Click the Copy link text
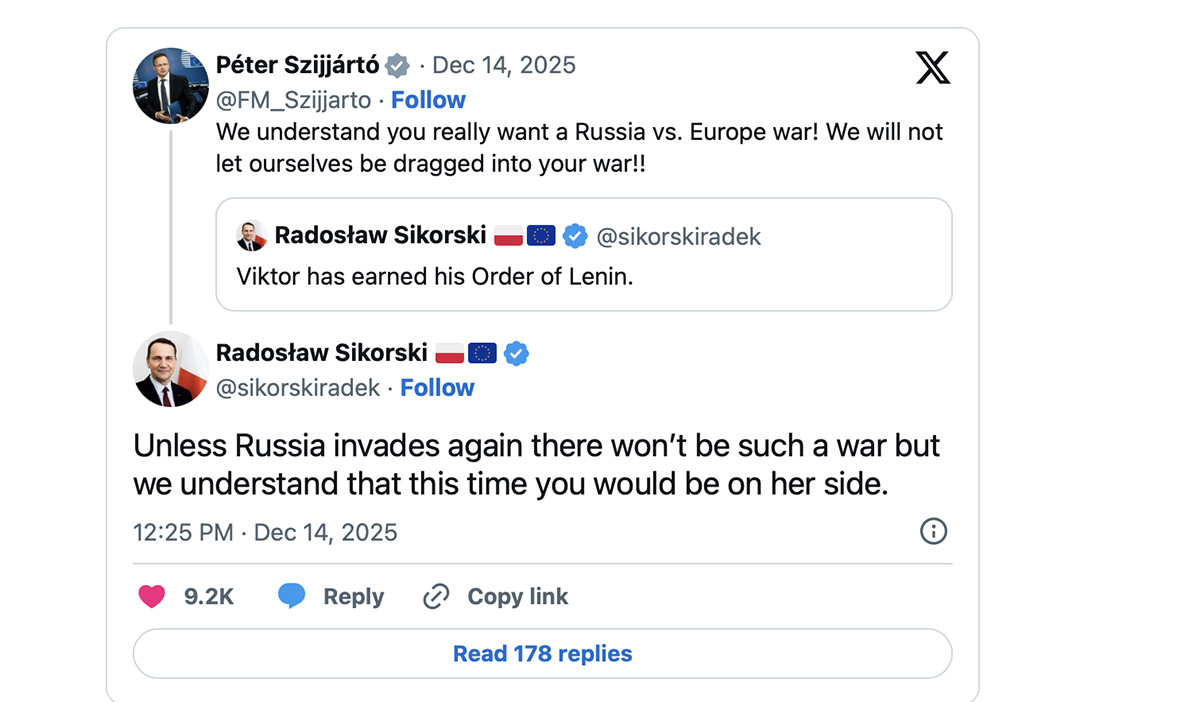Image resolution: width=1200 pixels, height=702 pixels. click(517, 597)
